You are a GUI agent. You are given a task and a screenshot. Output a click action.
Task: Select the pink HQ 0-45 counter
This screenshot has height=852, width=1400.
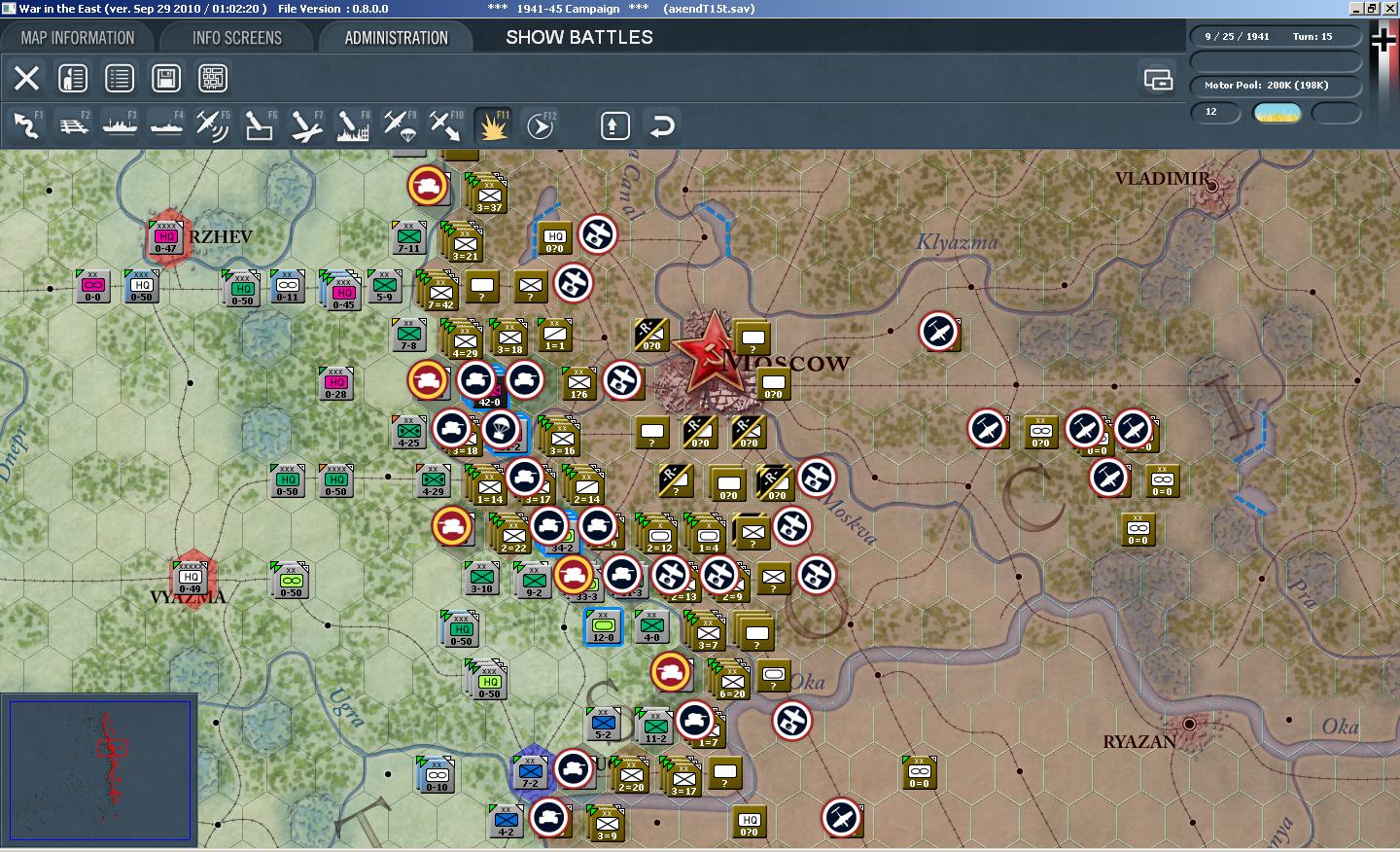pos(343,293)
